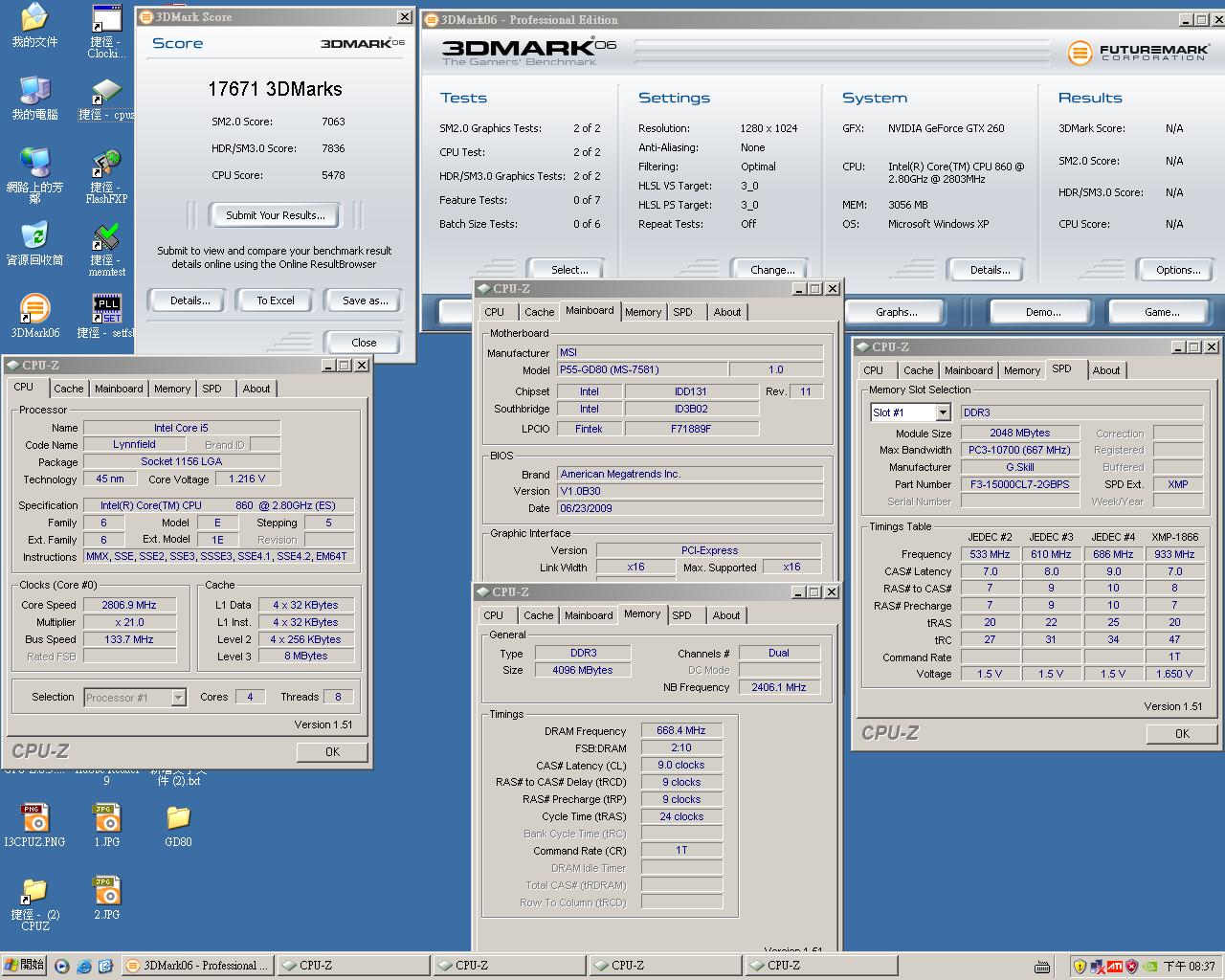The image size is (1225, 980).
Task: Click Details button under System section
Action: 990,270
